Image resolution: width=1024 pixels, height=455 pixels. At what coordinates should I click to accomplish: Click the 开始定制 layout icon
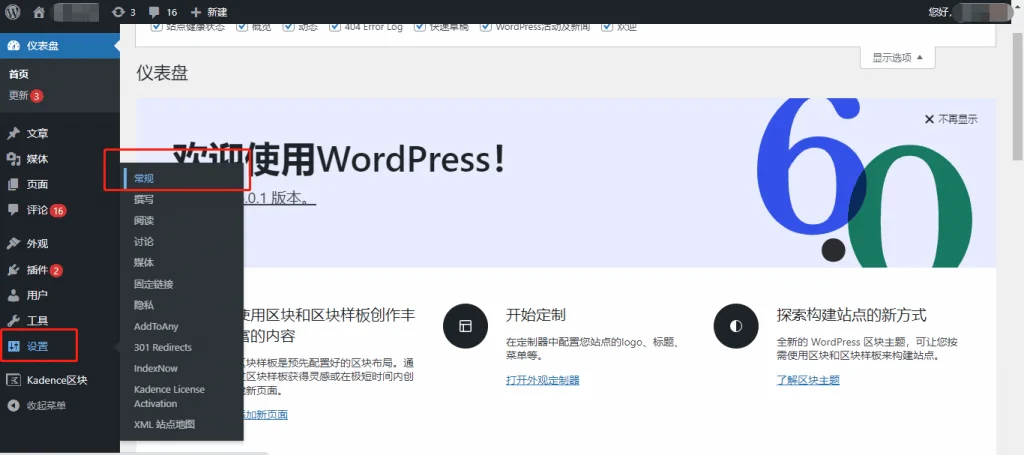(x=465, y=326)
